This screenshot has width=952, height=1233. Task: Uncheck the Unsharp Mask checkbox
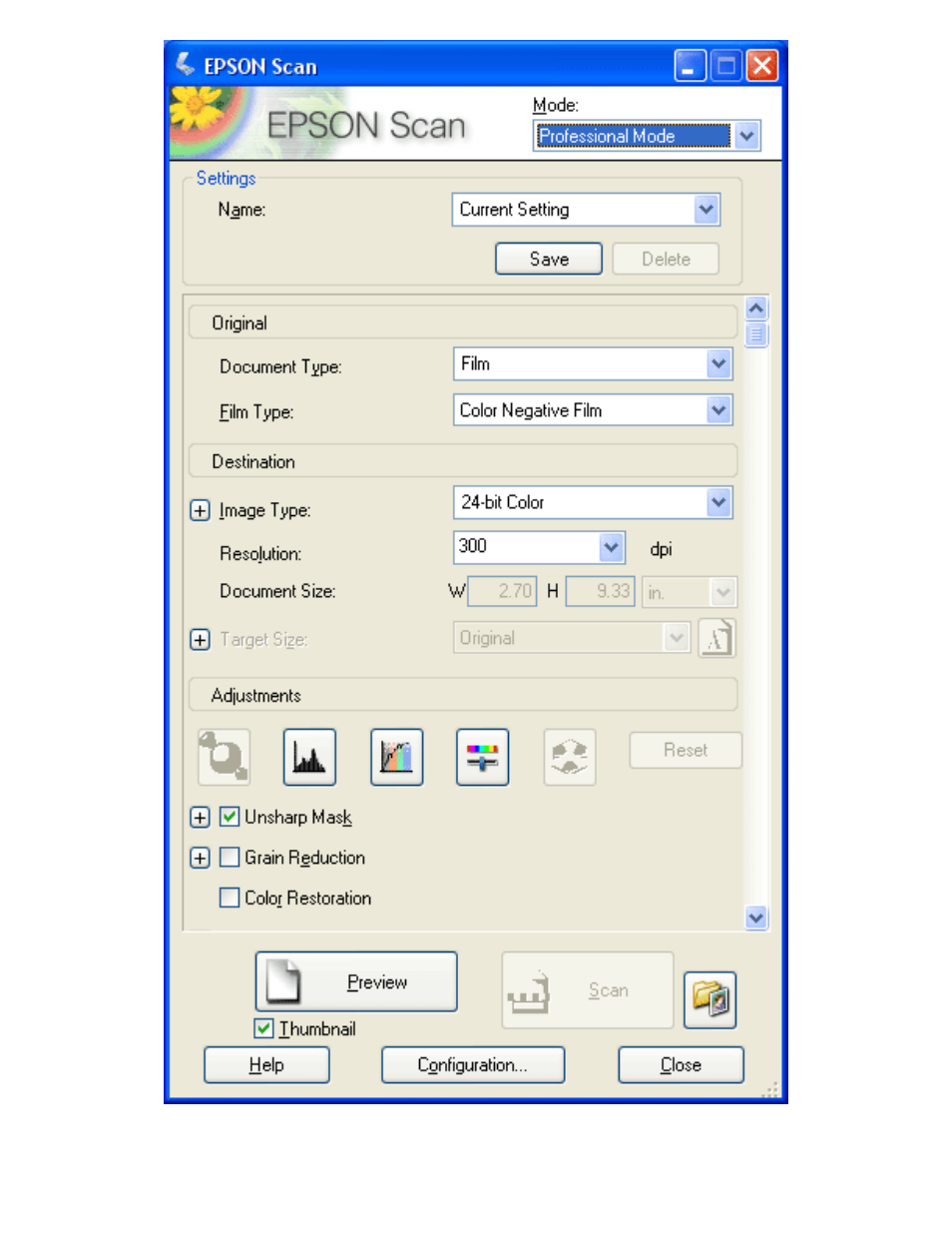[x=230, y=817]
